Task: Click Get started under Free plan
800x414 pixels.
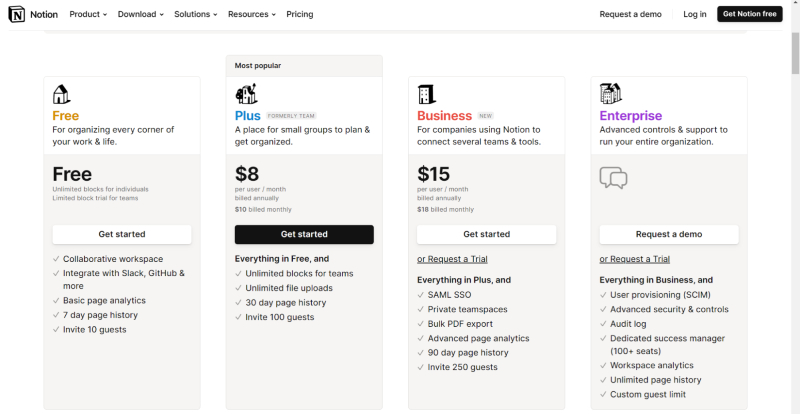Action: point(122,234)
